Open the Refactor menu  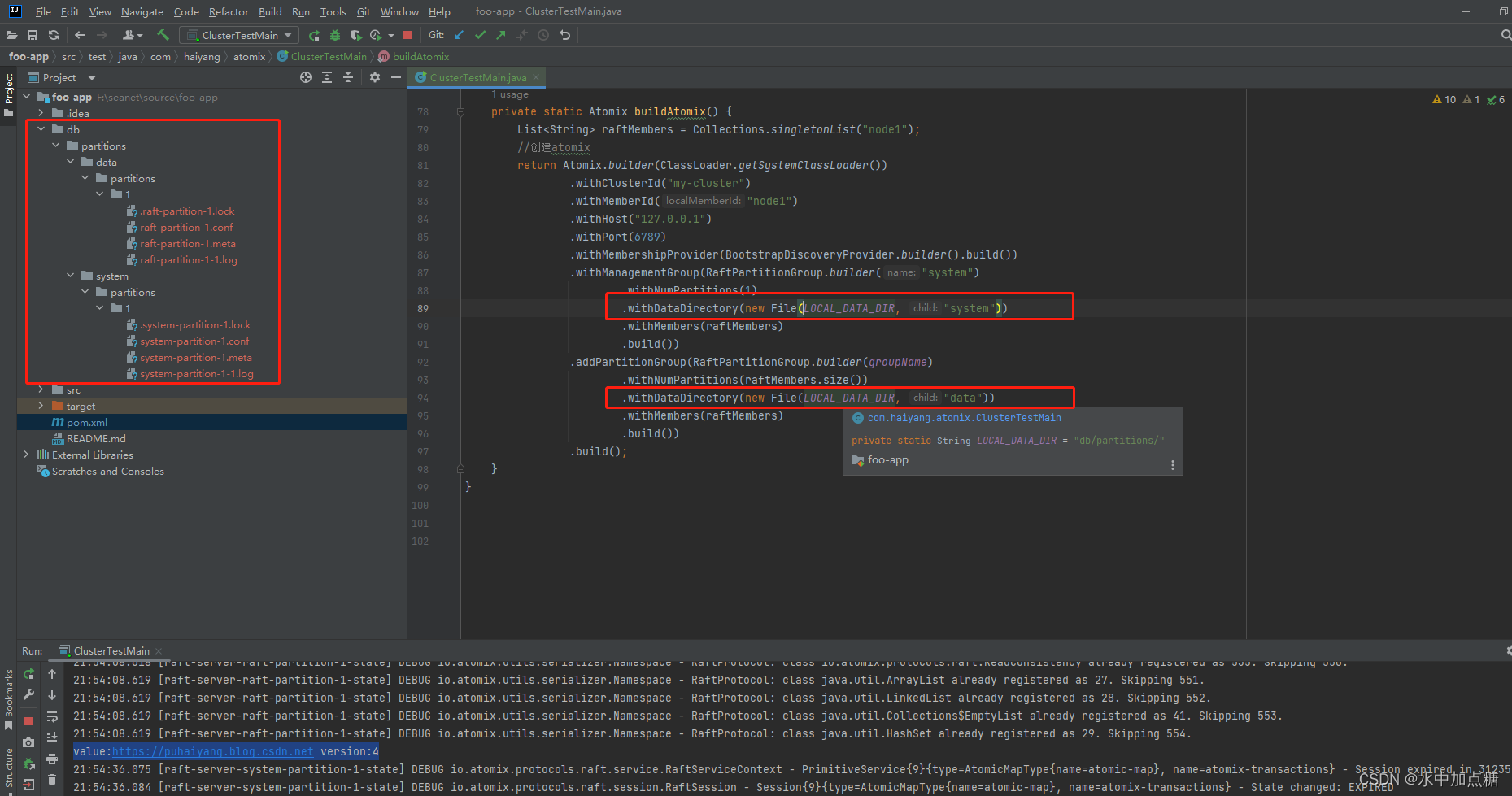point(229,11)
